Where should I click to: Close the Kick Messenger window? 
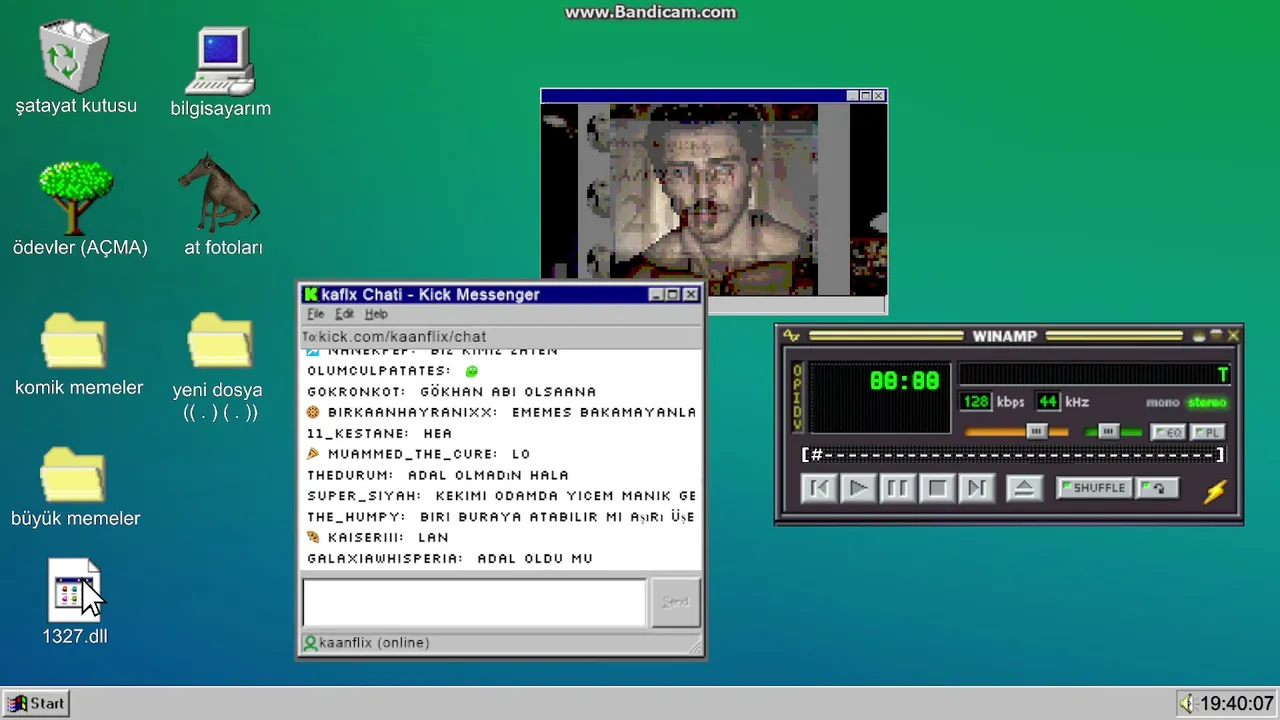pyautogui.click(x=690, y=295)
